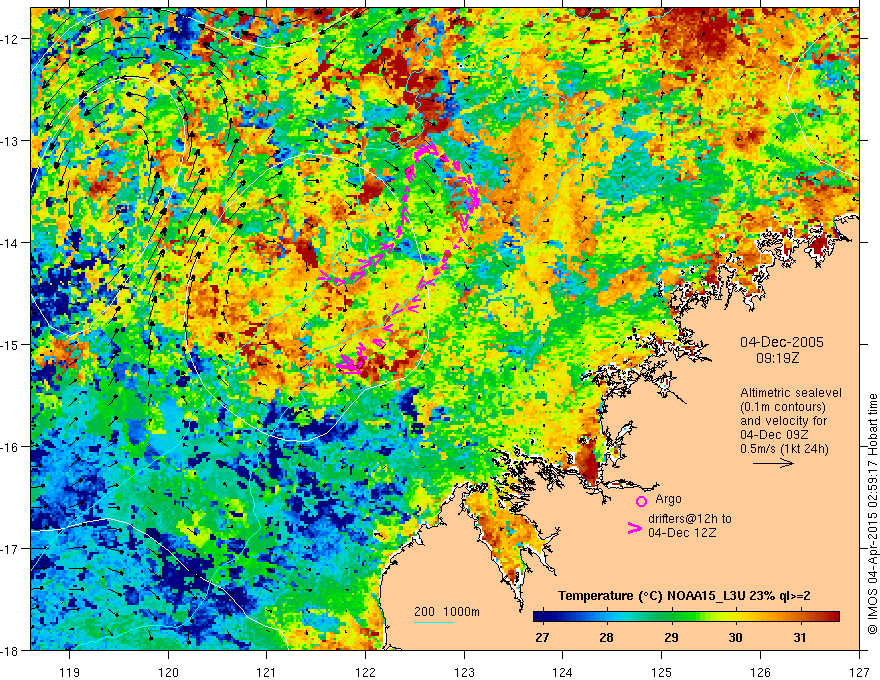Click the '(0.1m contours)' legend text
Viewport: 880px width, 680px height.
(783, 407)
